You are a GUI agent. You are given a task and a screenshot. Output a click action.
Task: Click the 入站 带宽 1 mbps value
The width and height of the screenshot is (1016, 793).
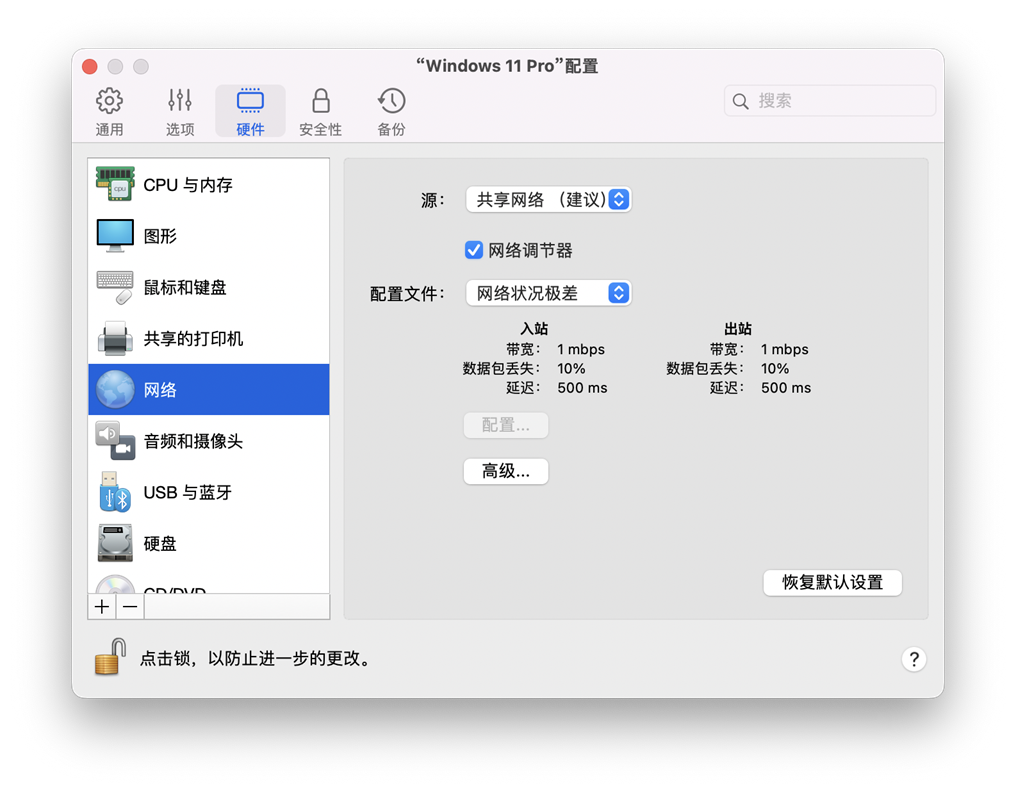click(x=581, y=350)
